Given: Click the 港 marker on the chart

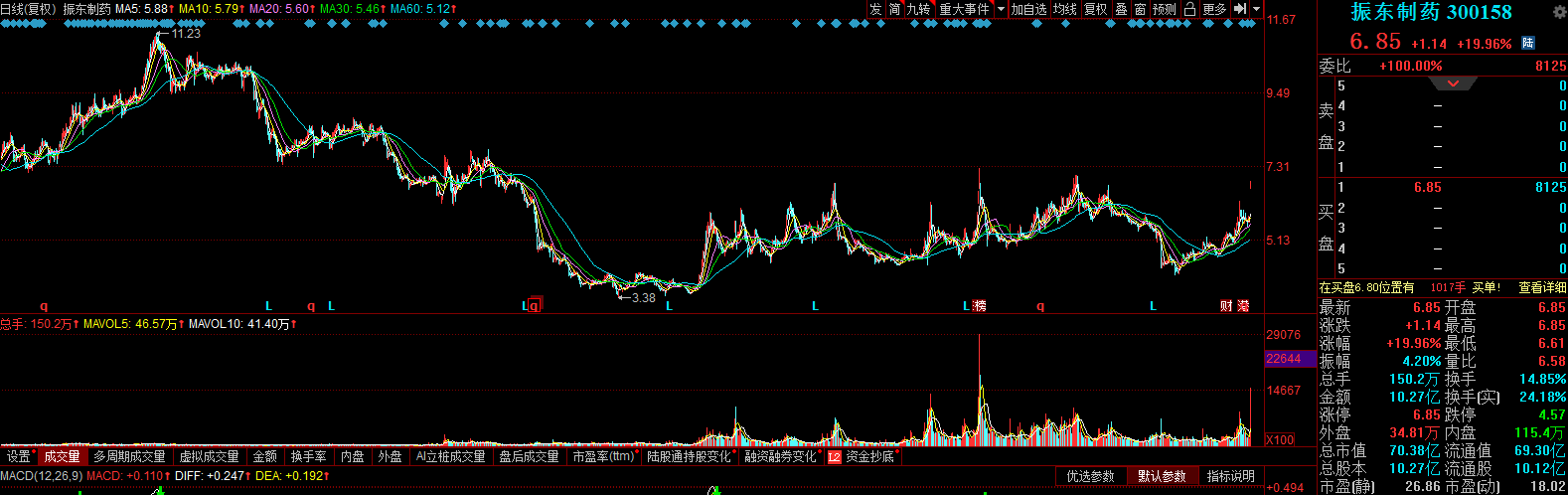Looking at the screenshot, I should pos(1243,306).
